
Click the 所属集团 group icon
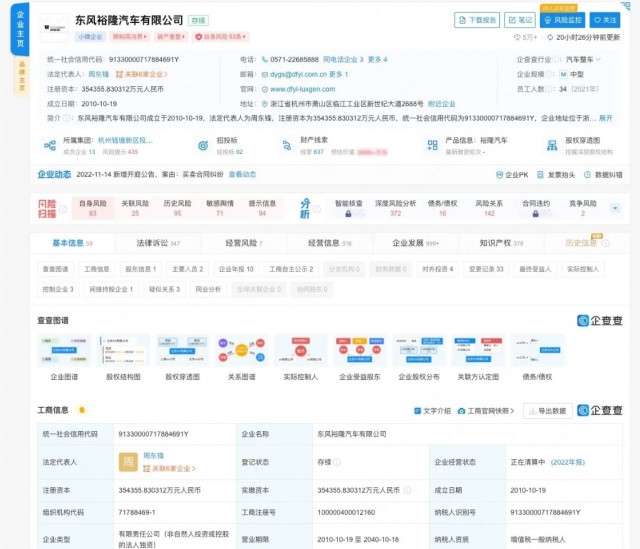tap(50, 145)
